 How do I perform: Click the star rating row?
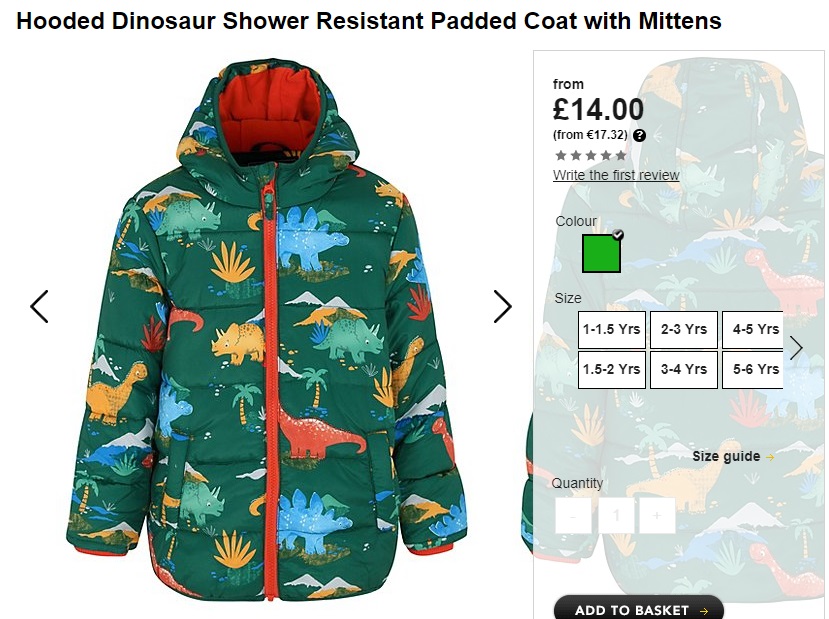[x=591, y=155]
